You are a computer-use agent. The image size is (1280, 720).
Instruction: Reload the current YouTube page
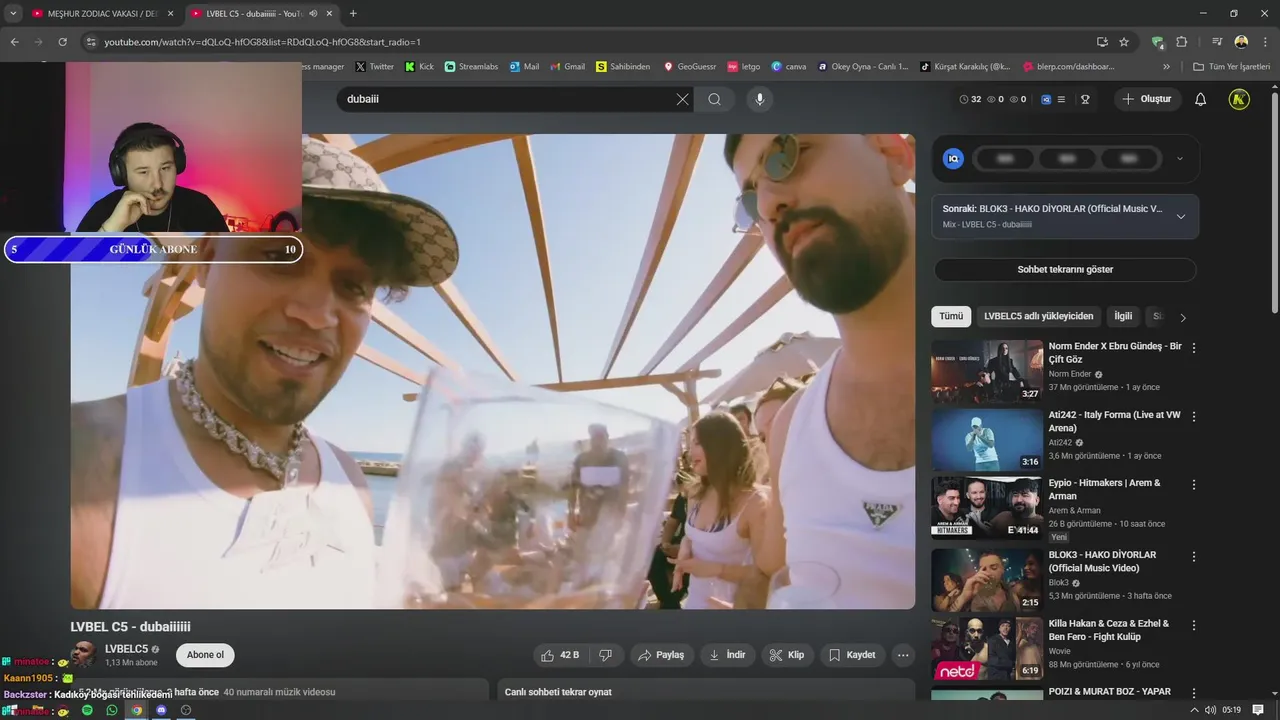pyautogui.click(x=62, y=42)
